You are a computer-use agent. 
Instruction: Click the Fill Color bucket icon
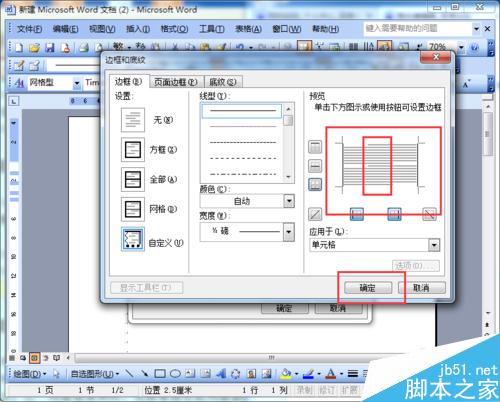coord(286,374)
